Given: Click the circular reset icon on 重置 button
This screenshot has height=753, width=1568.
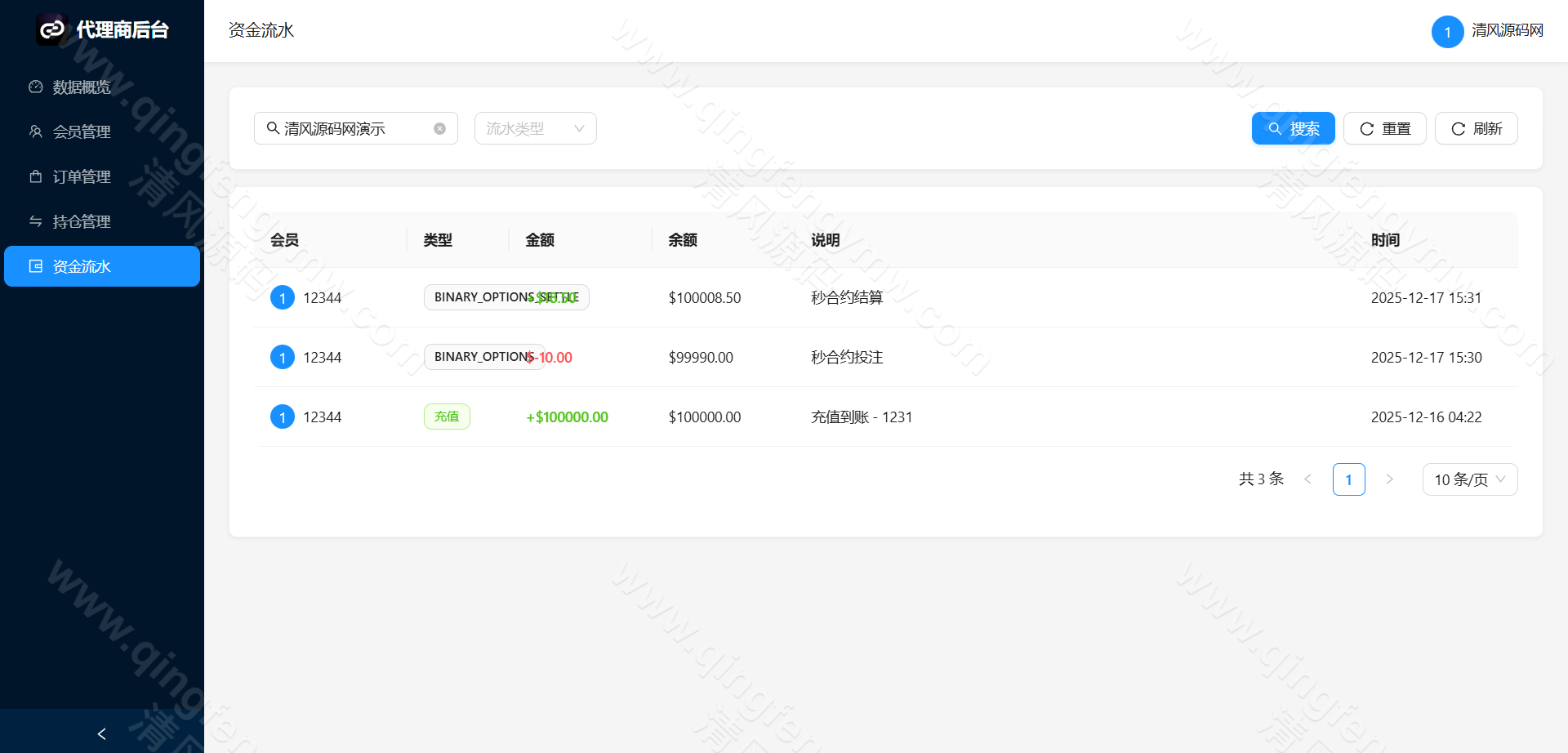Looking at the screenshot, I should click(x=1365, y=127).
